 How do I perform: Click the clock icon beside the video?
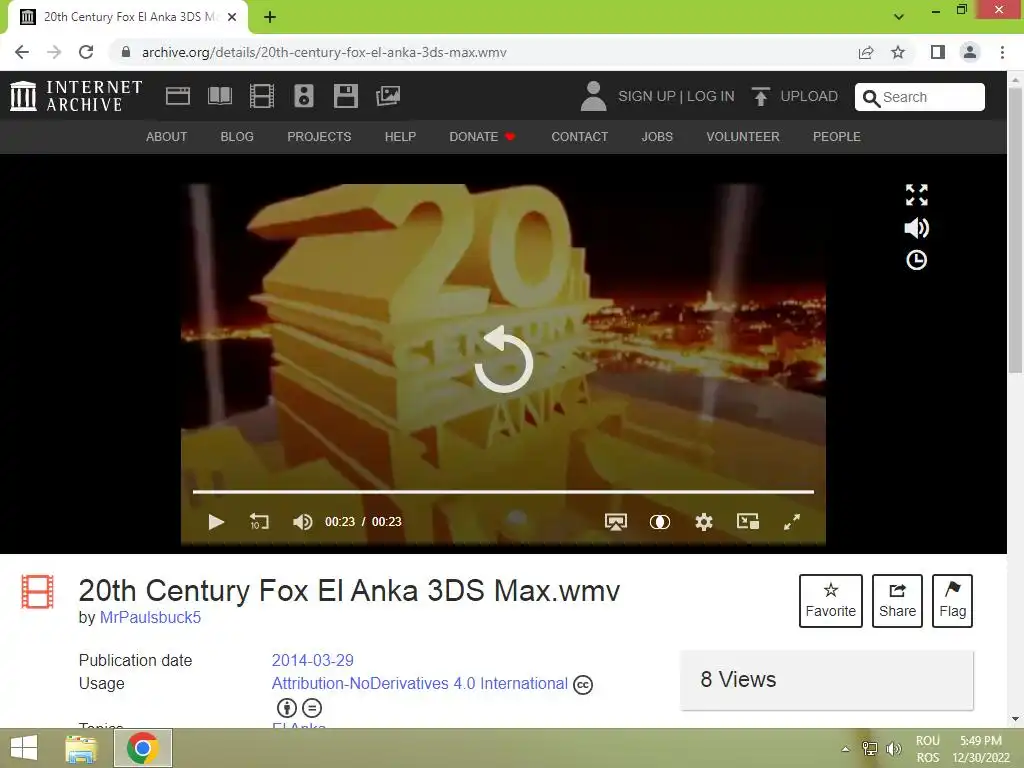(916, 260)
